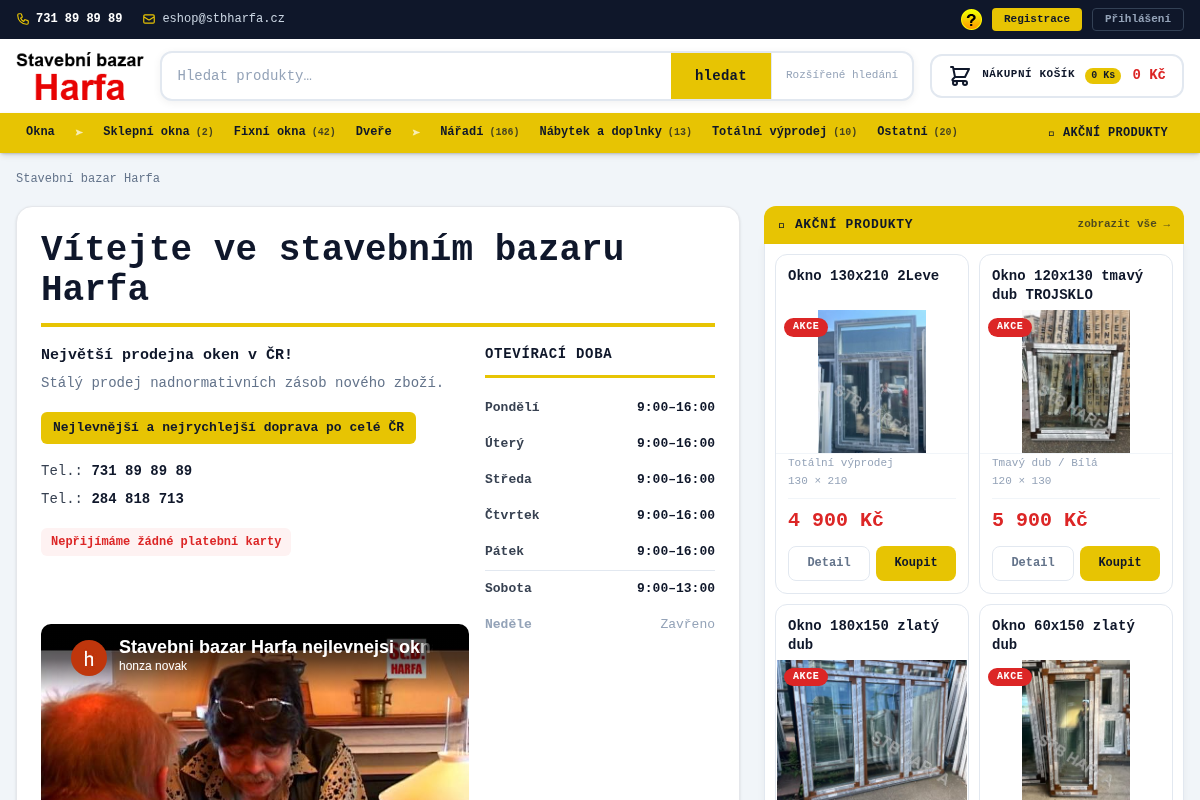Expand the Dveře submenu arrow
Image resolution: width=1200 pixels, height=800 pixels.
point(416,132)
